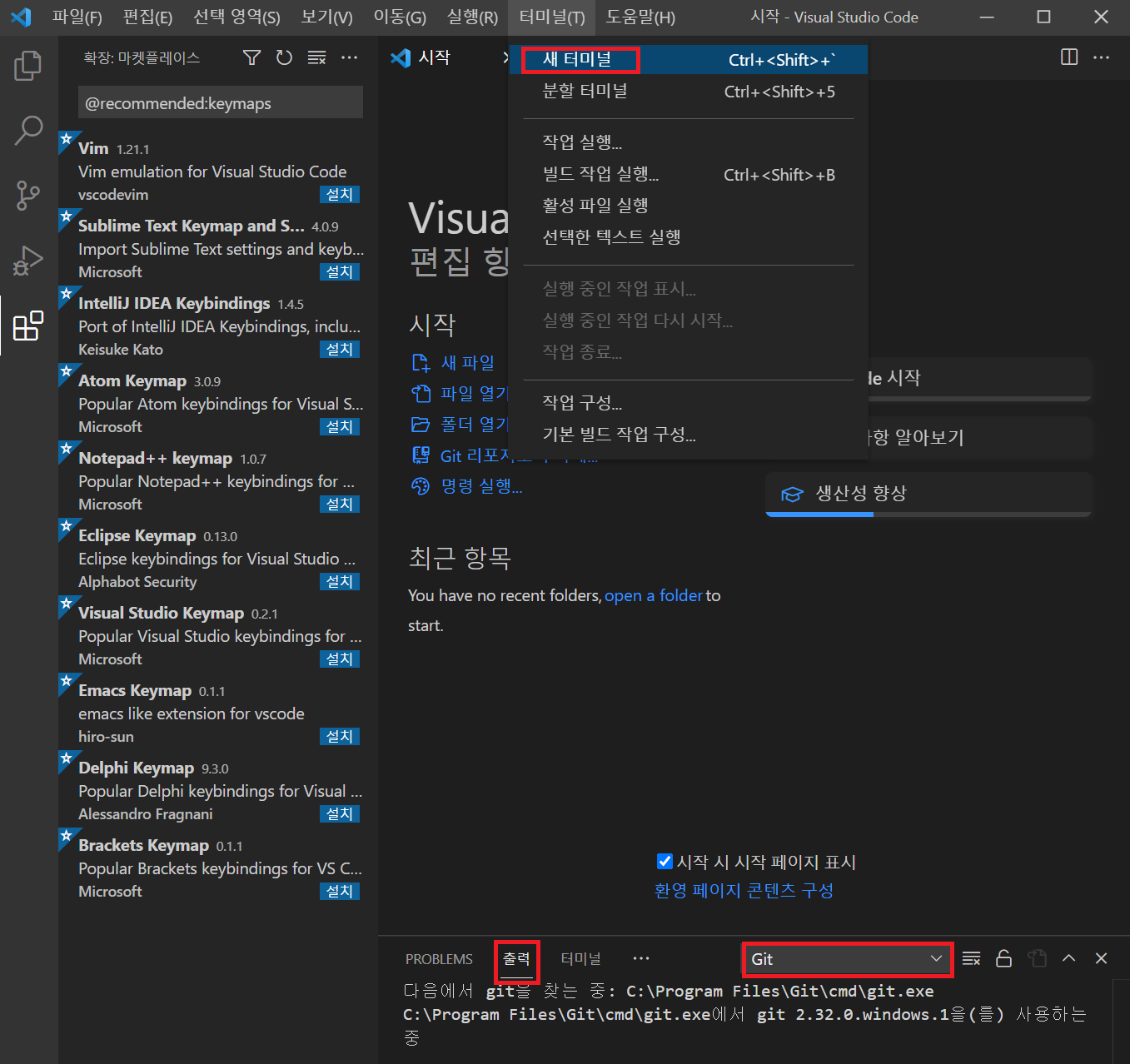Refresh the extensions marketplace list

tap(284, 57)
